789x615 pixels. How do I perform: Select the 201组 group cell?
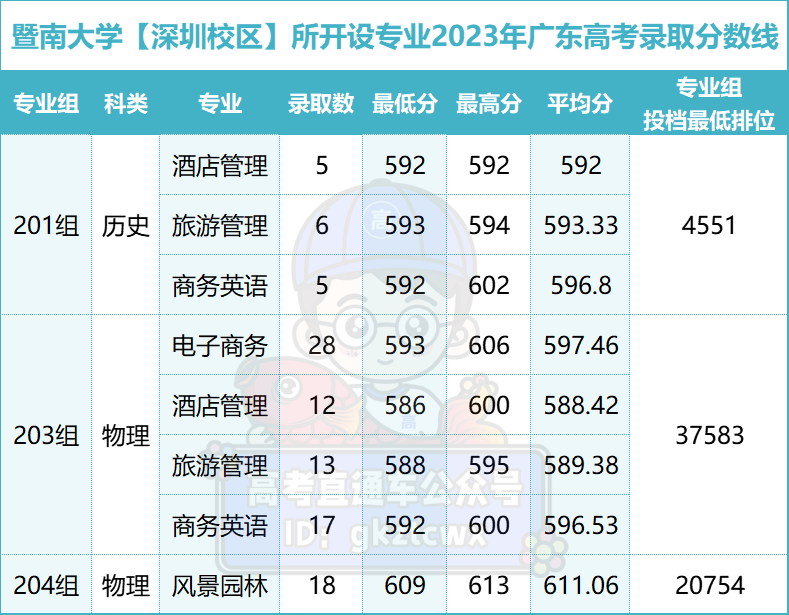click(x=46, y=225)
